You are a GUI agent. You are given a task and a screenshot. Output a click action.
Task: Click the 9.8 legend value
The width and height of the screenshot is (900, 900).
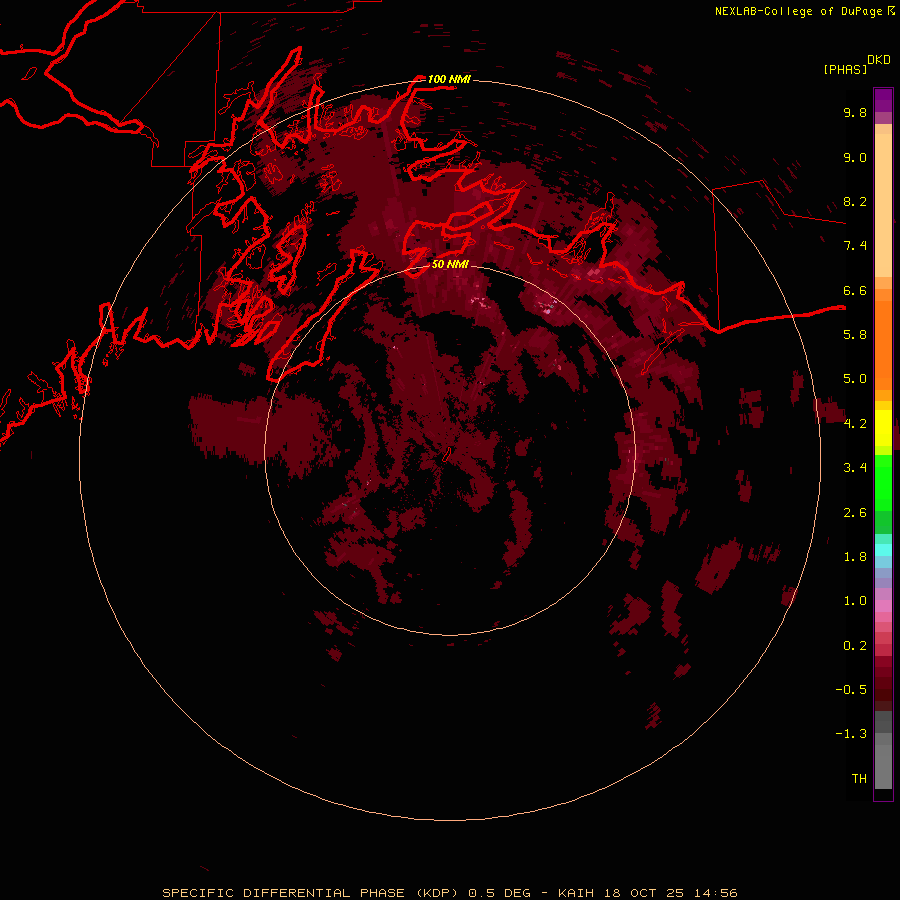[855, 112]
